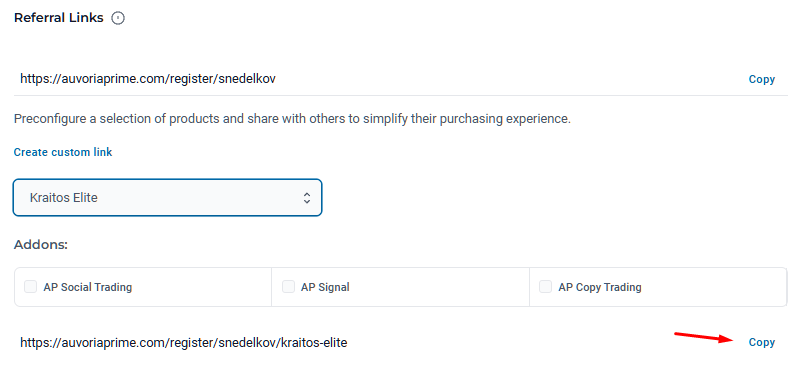Viewport: 804px width, 369px height.
Task: Enable the AP Signal addon checkbox
Action: point(288,286)
